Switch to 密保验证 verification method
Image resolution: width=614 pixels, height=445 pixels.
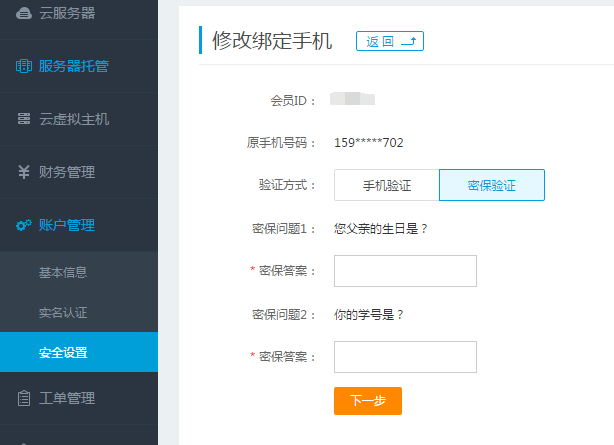pos(492,185)
